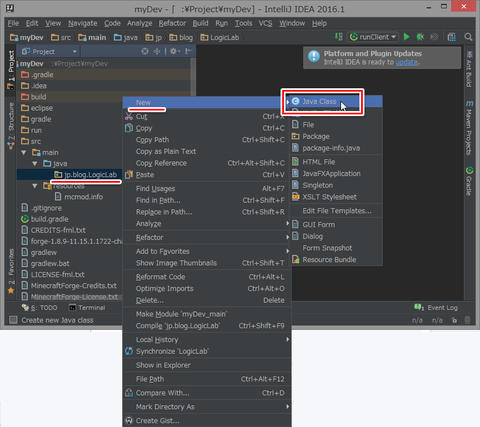
Task: Choose Show in Explorer menu entry
Action: (207, 365)
